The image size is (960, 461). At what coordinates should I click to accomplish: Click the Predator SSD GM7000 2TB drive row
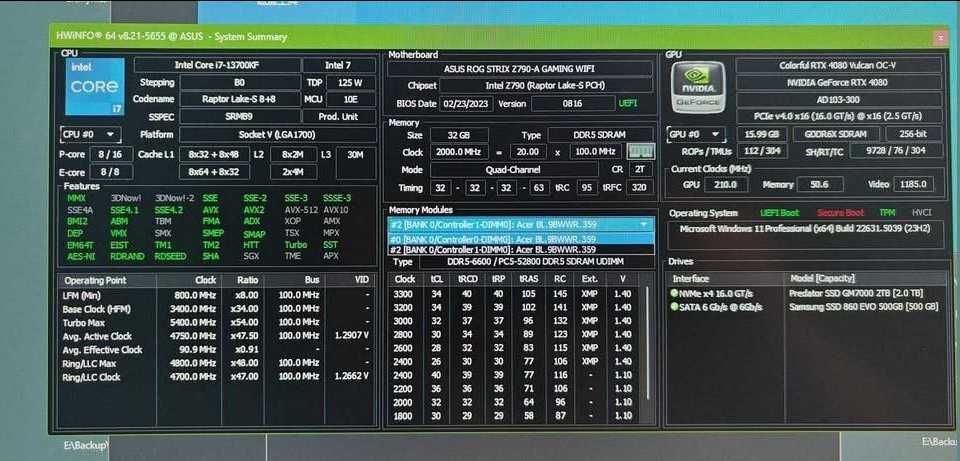pyautogui.click(x=808, y=293)
